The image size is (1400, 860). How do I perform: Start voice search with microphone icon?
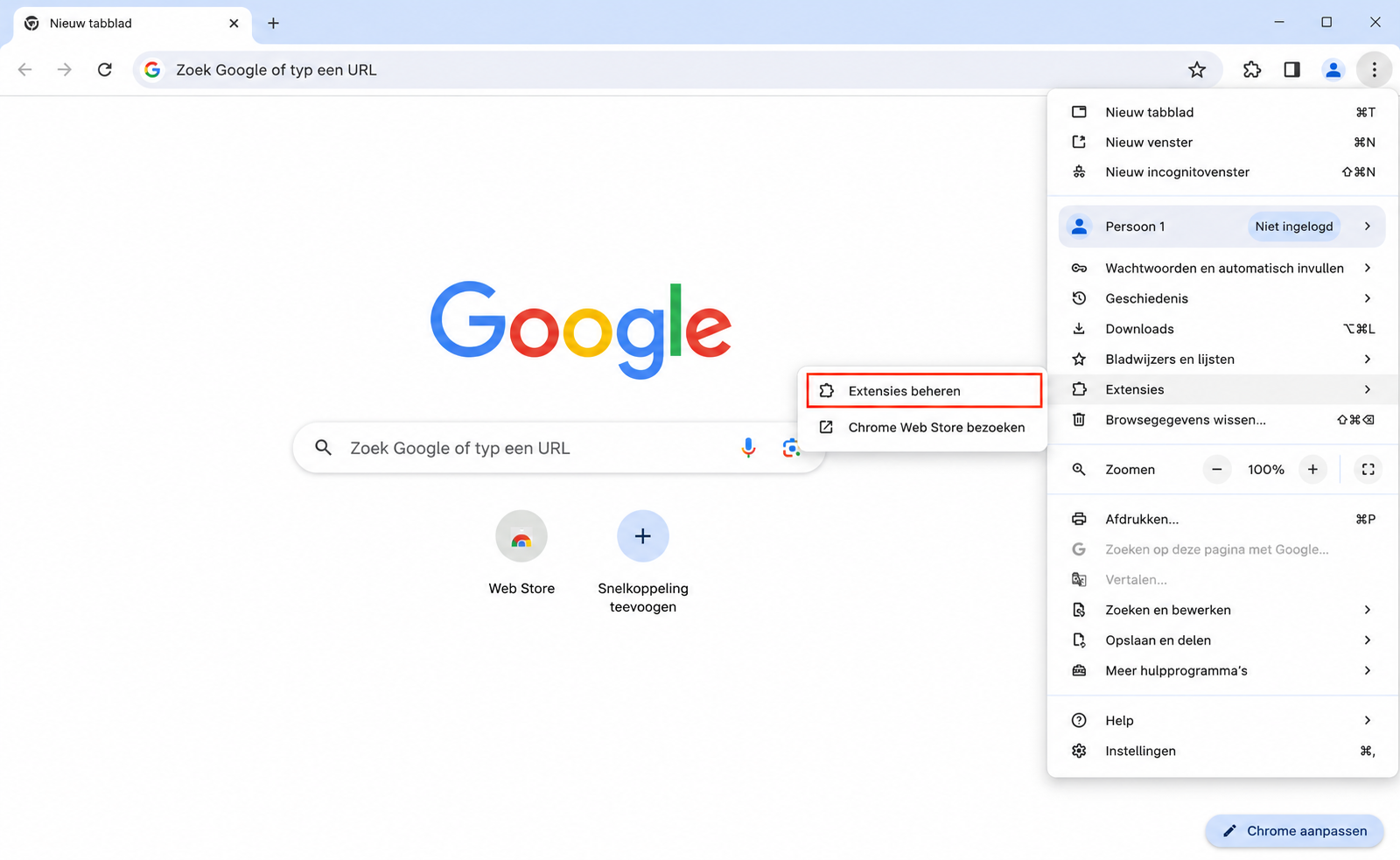748,448
